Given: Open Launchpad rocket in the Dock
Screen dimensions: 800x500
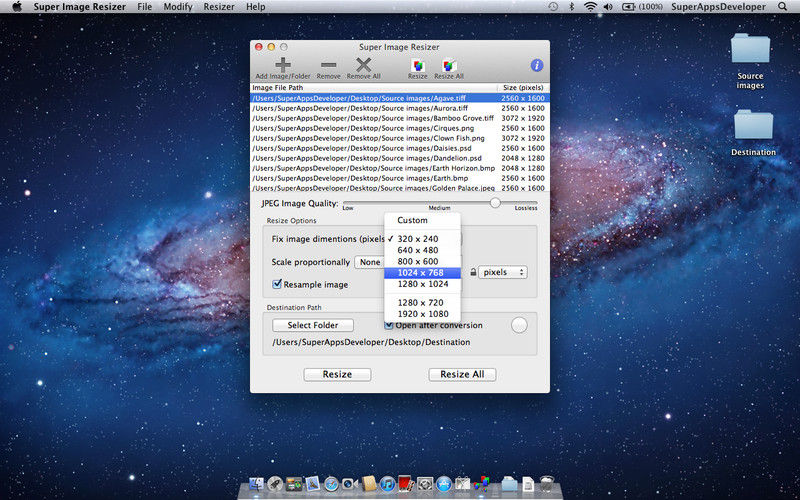Looking at the screenshot, I should pyautogui.click(x=276, y=483).
